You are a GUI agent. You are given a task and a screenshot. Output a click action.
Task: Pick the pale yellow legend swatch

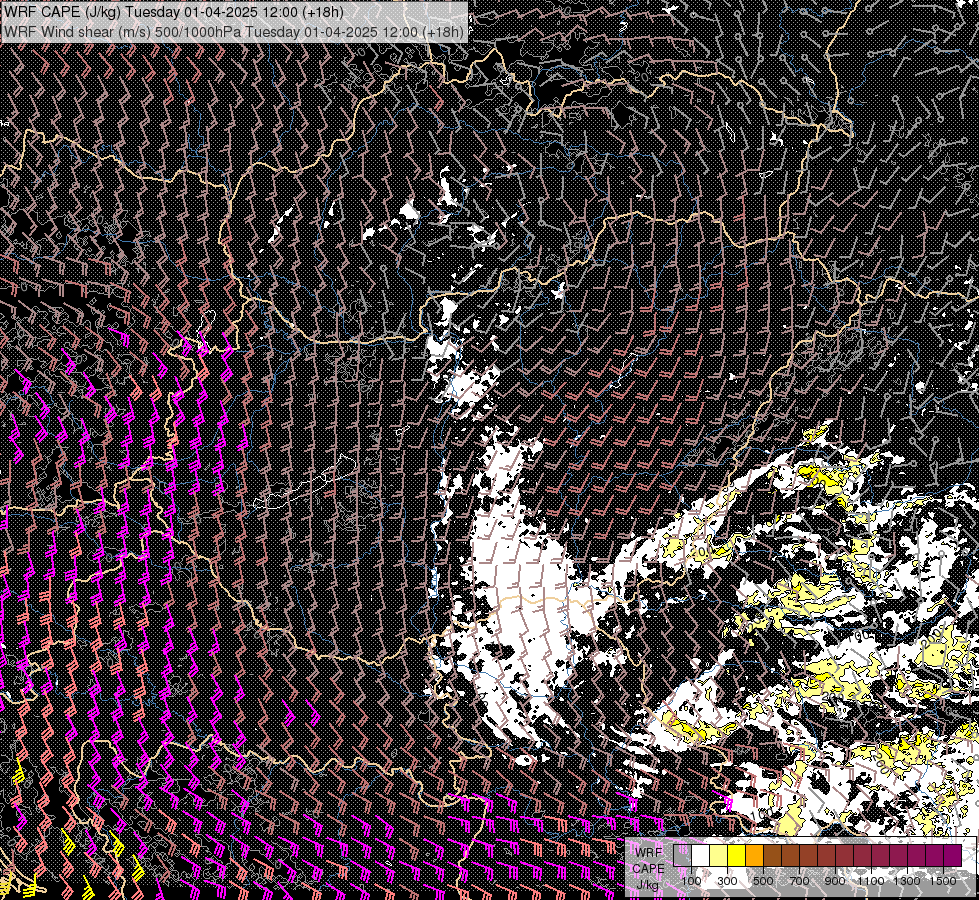pos(719,855)
